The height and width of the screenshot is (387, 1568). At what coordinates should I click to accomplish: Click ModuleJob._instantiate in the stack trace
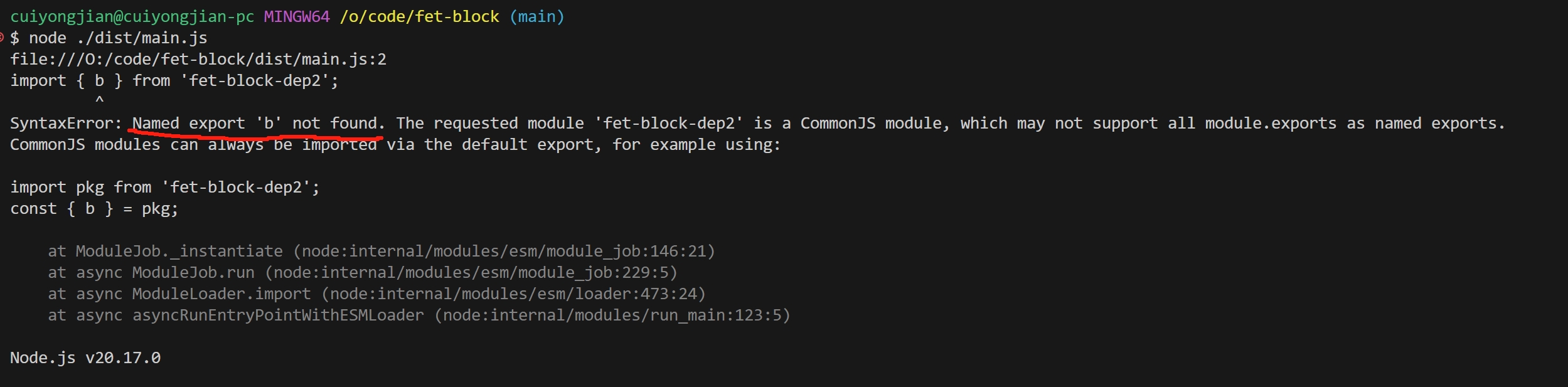pyautogui.click(x=179, y=252)
